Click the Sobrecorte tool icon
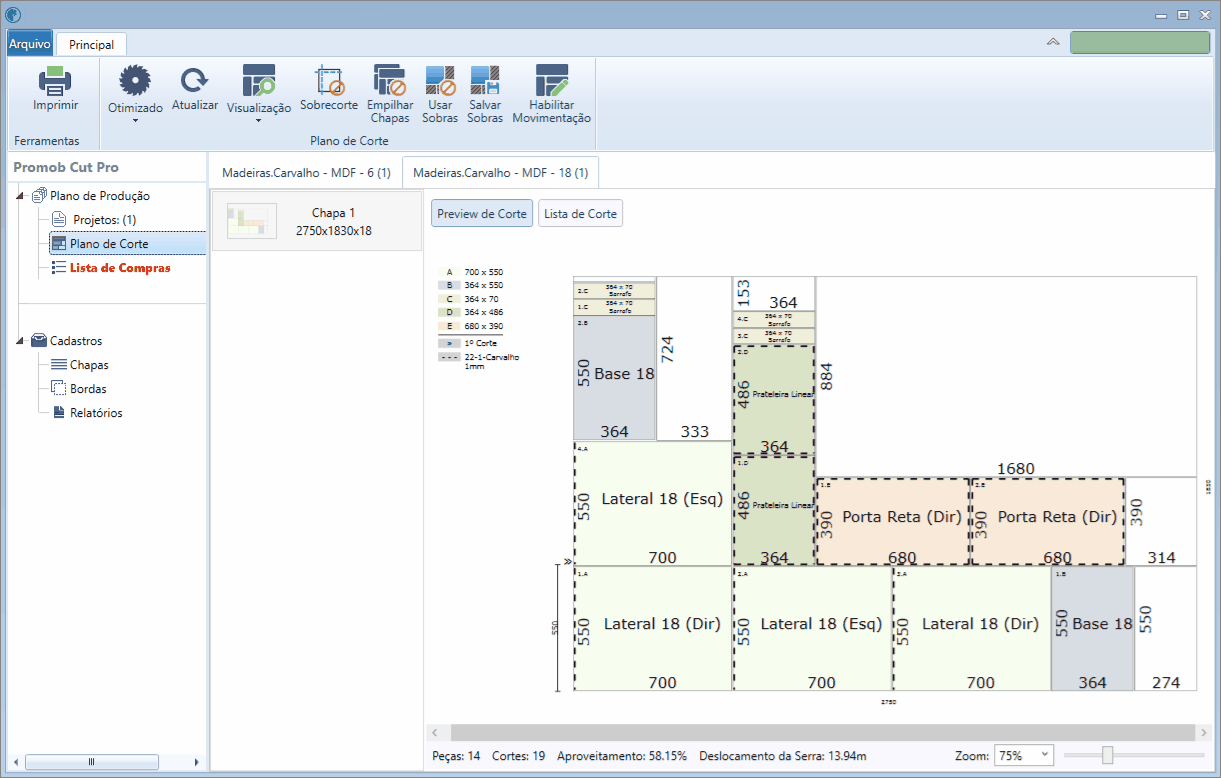The width and height of the screenshot is (1221, 778). [329, 80]
